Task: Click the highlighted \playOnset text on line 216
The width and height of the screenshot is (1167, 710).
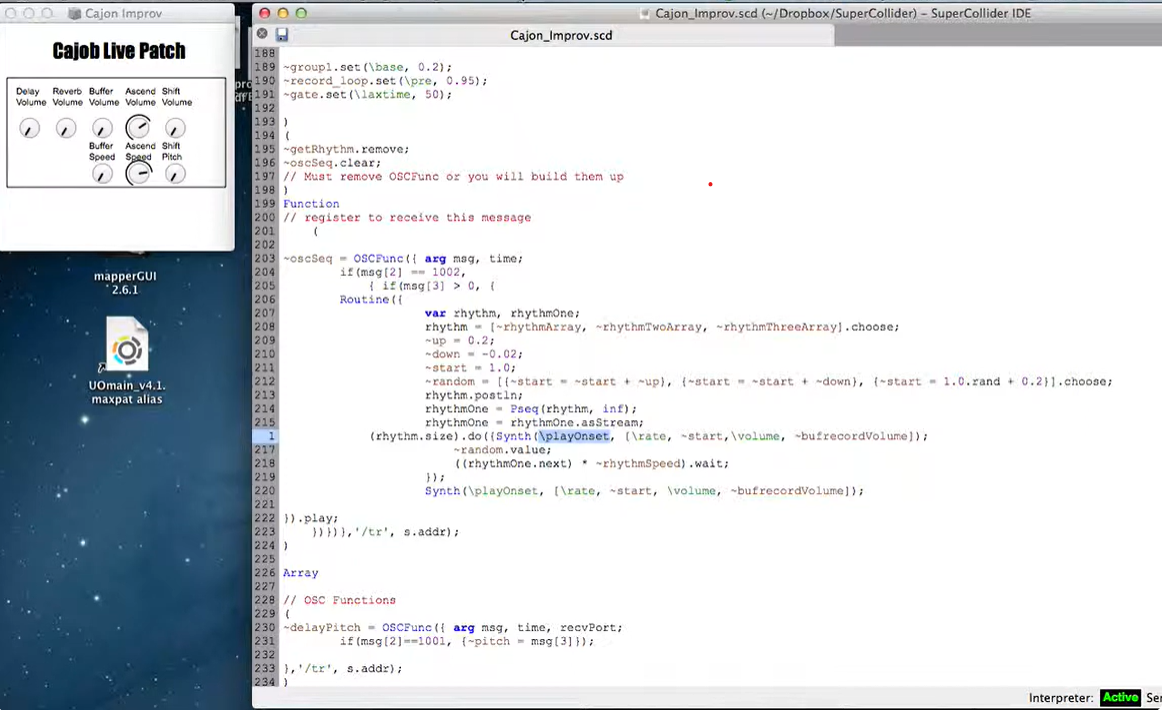Action: point(574,436)
